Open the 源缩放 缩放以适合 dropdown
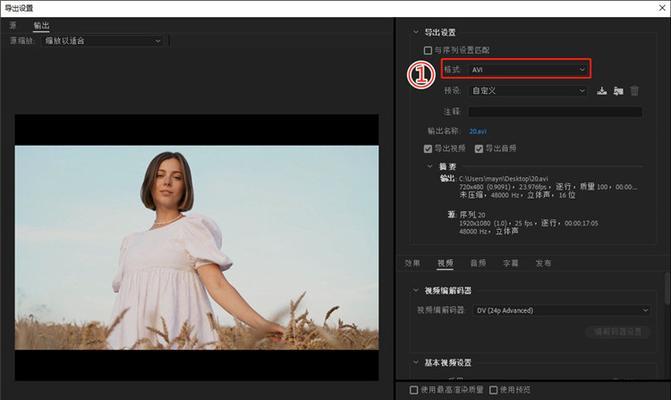Viewport: 671px width, 400px height. [103, 41]
